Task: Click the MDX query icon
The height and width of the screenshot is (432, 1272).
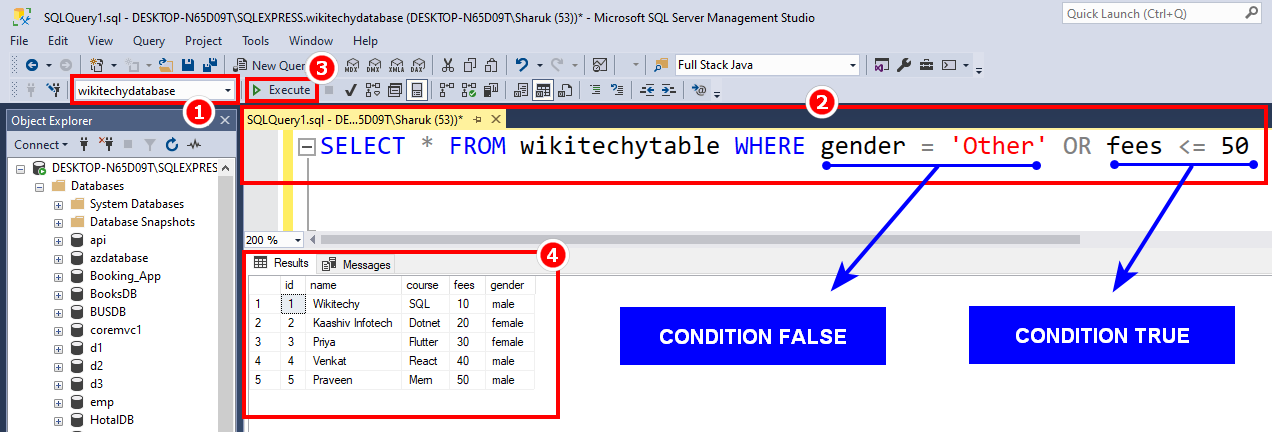Action: click(352, 65)
